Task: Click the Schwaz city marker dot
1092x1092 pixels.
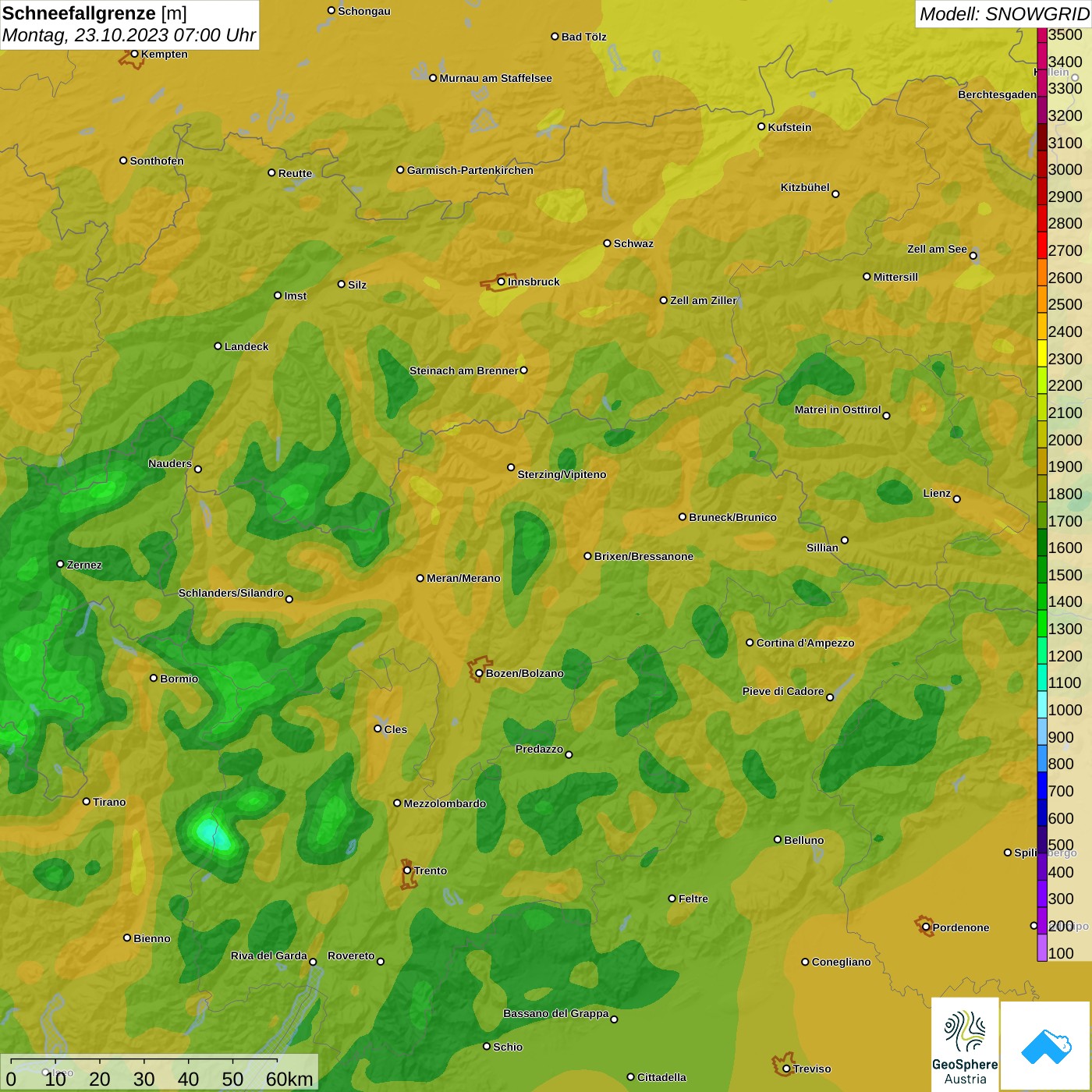Action: coord(607,243)
